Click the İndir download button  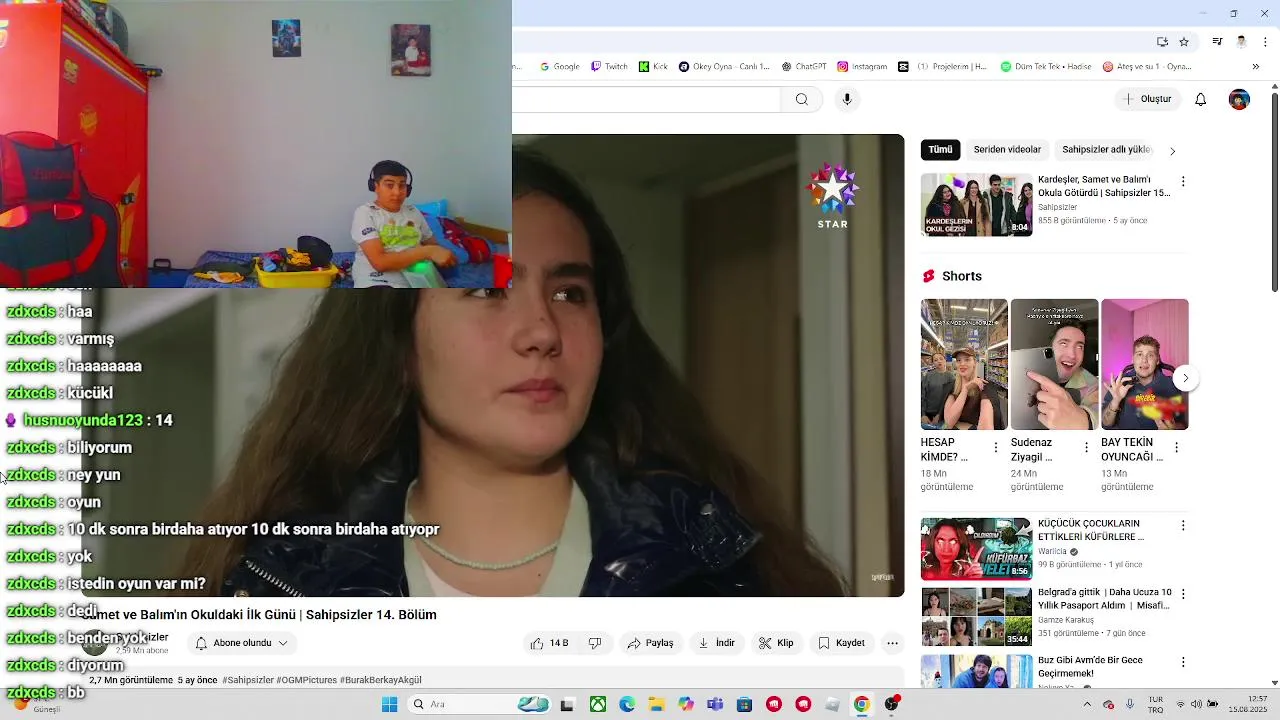pyautogui.click(x=716, y=643)
